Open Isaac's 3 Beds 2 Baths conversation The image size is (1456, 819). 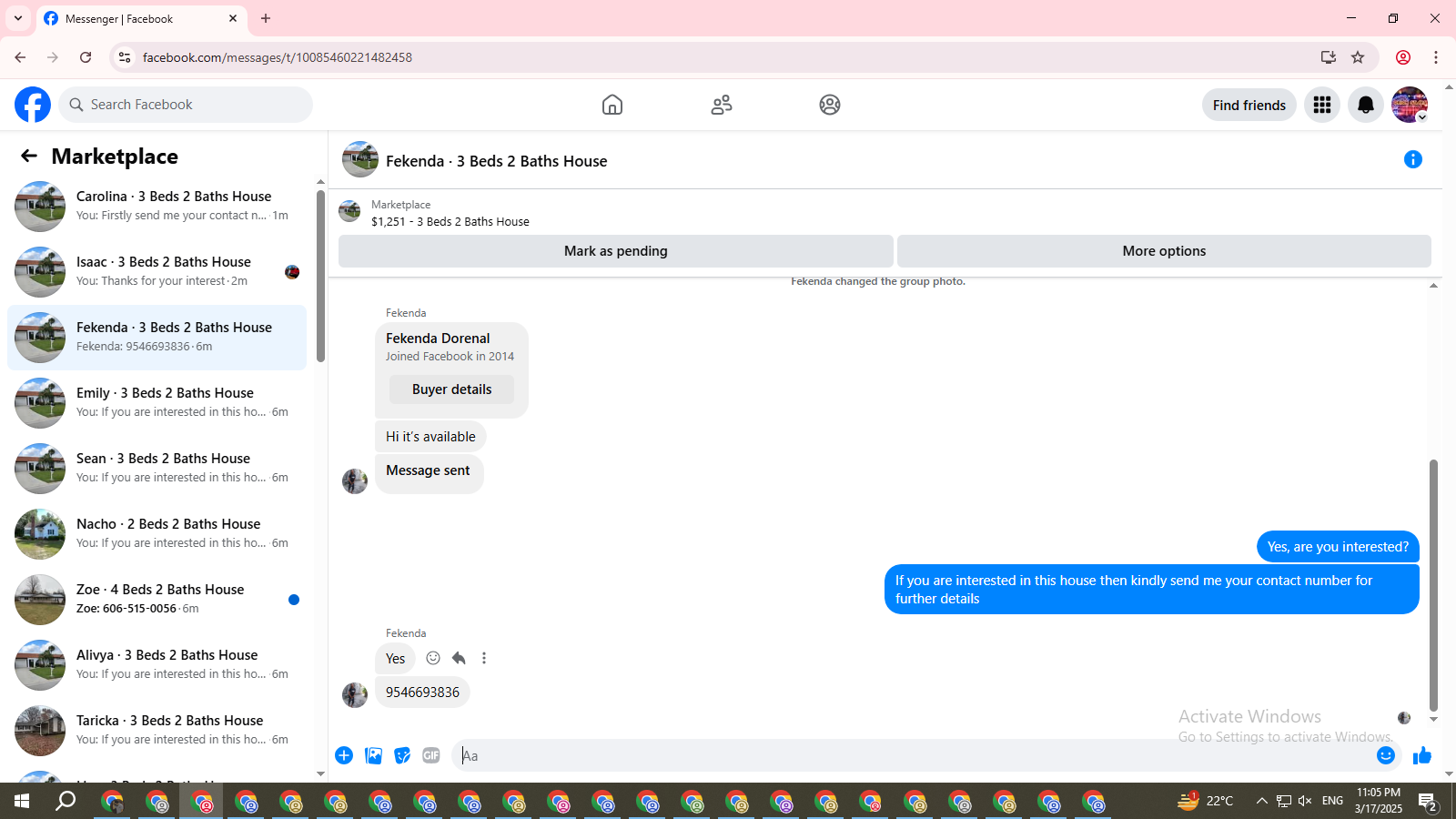[x=157, y=272]
